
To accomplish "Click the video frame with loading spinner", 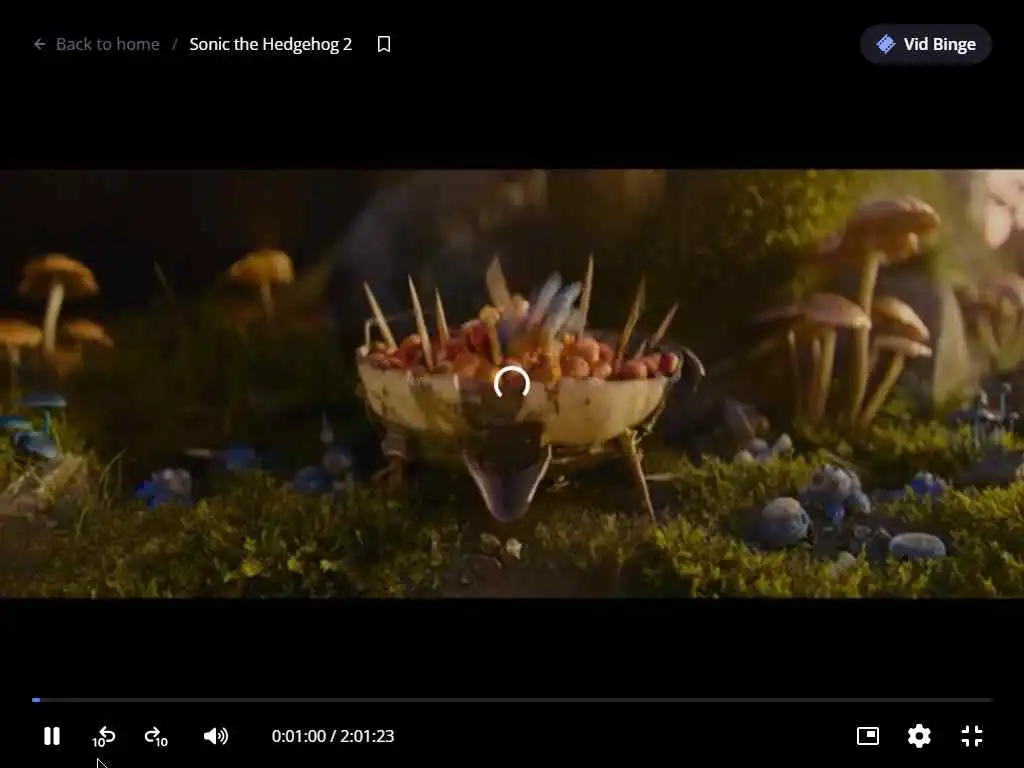I will (512, 384).
